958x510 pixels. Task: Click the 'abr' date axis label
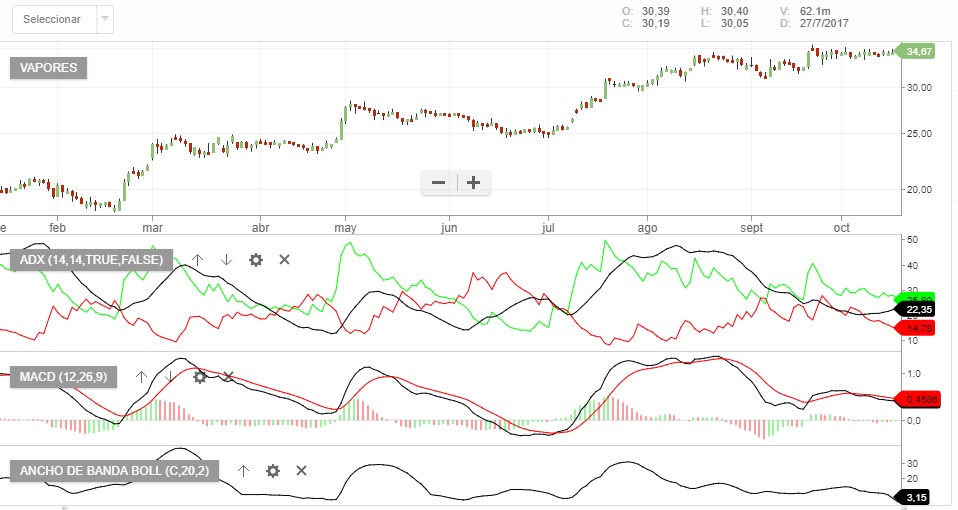261,228
